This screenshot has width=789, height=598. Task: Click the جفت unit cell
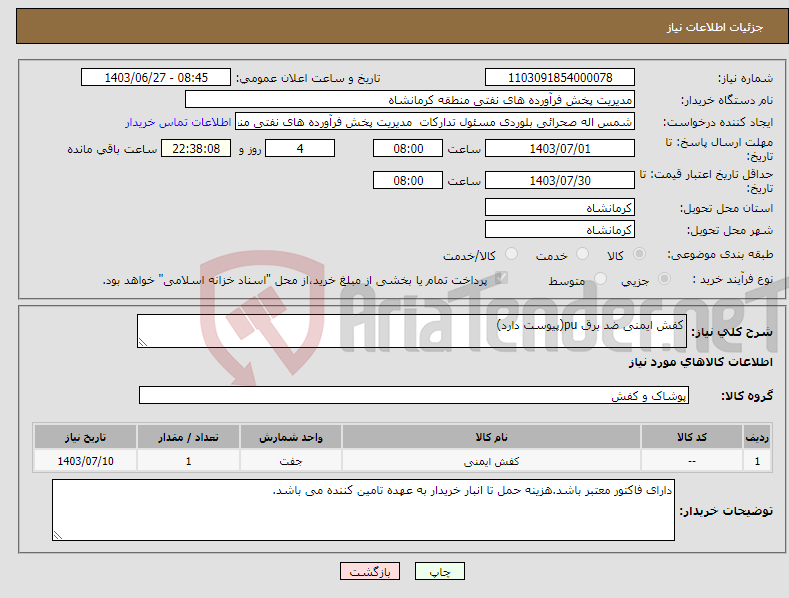click(x=291, y=461)
